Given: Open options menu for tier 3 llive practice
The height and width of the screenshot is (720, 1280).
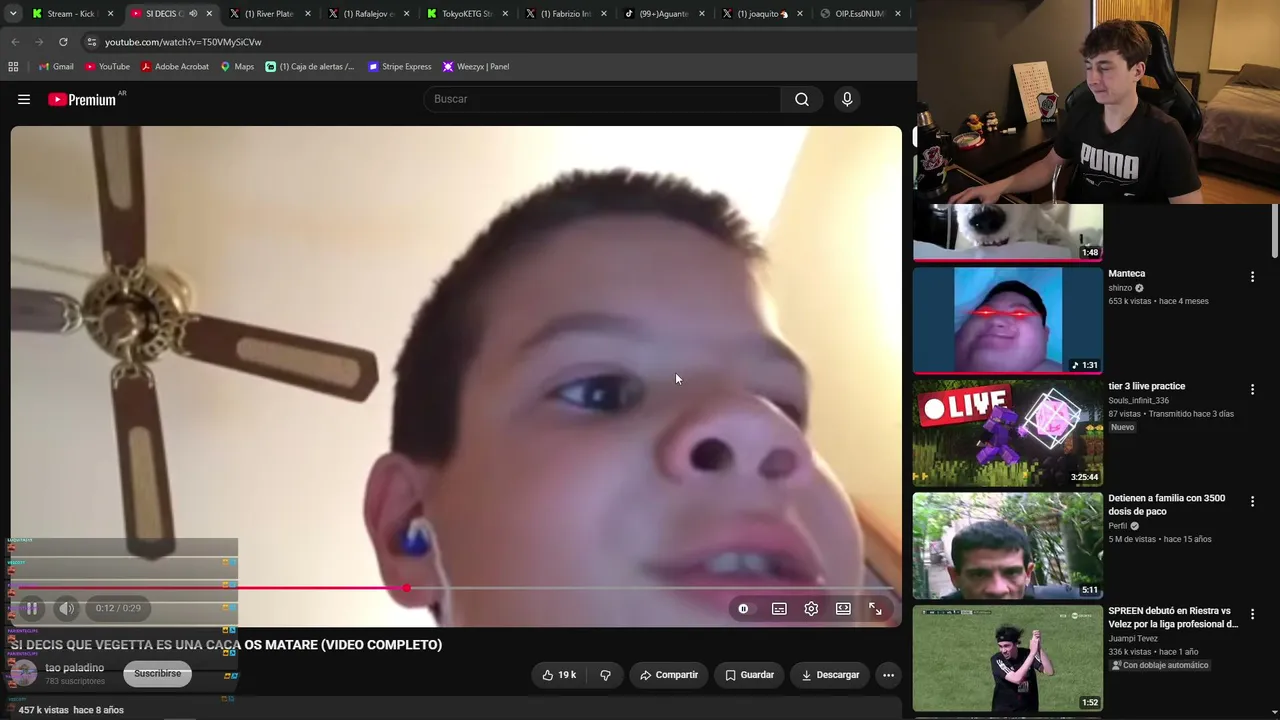Looking at the screenshot, I should pos(1252,390).
